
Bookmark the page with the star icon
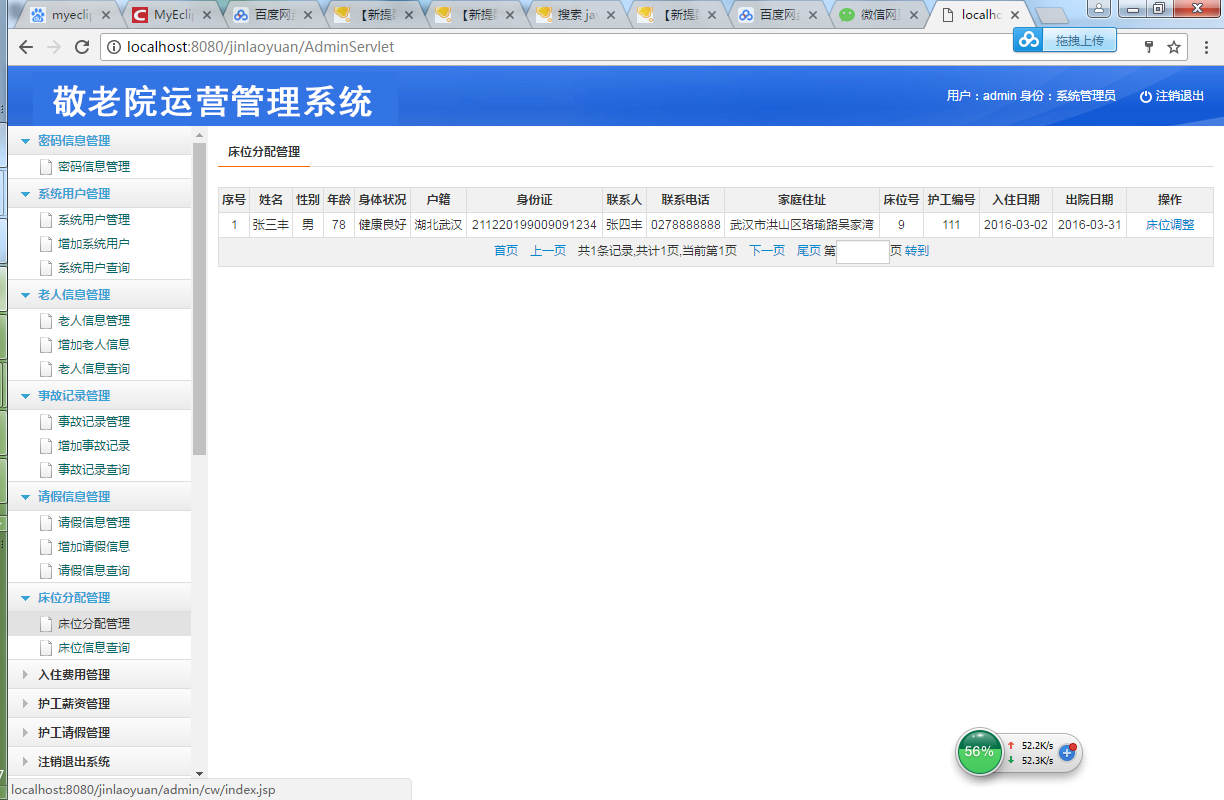[1174, 47]
